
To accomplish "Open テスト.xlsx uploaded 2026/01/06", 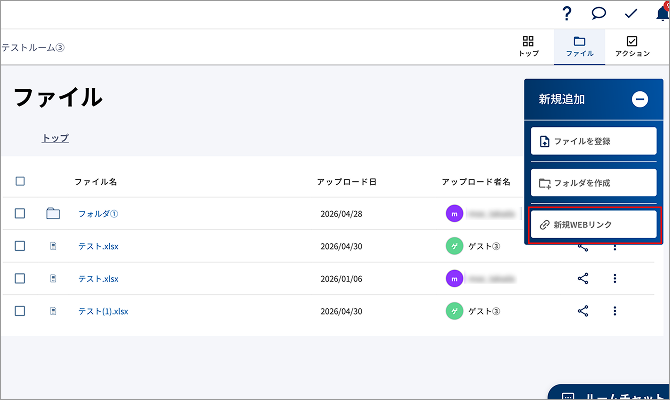I will click(x=98, y=279).
